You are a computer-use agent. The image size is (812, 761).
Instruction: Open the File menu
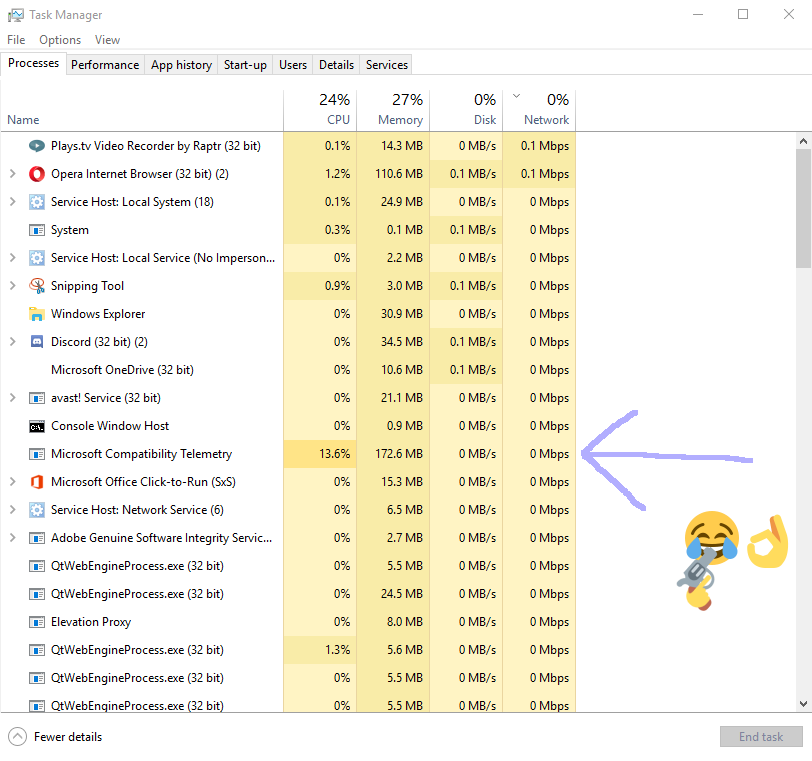[16, 40]
